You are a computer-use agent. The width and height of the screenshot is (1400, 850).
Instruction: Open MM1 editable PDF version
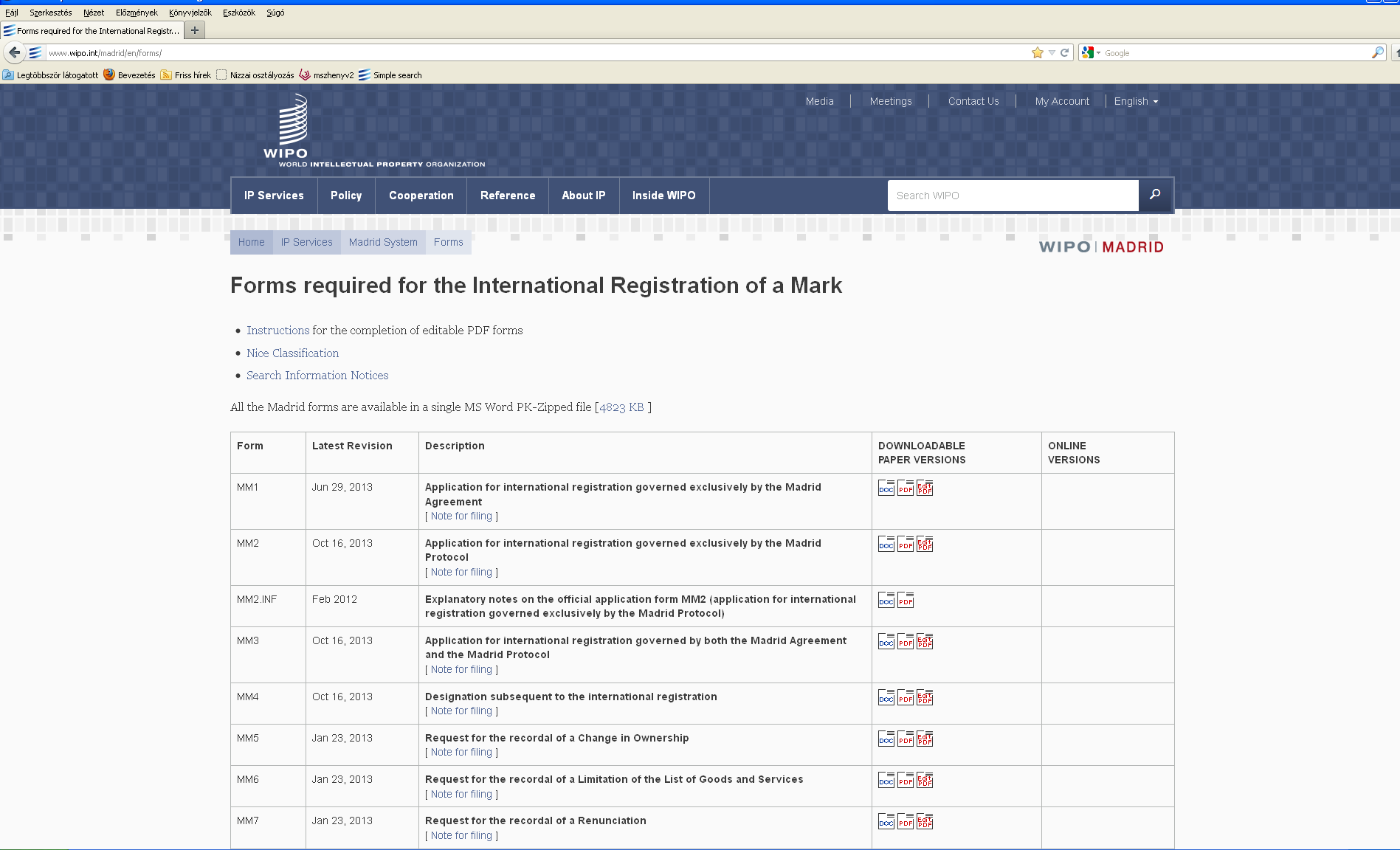(925, 488)
